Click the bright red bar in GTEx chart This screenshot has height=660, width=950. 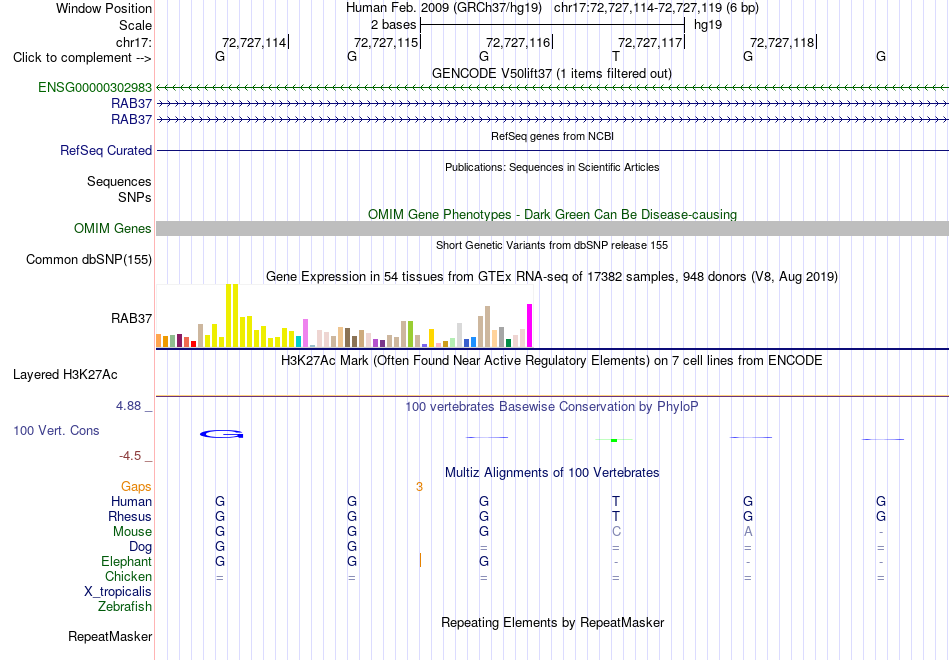tap(193, 344)
